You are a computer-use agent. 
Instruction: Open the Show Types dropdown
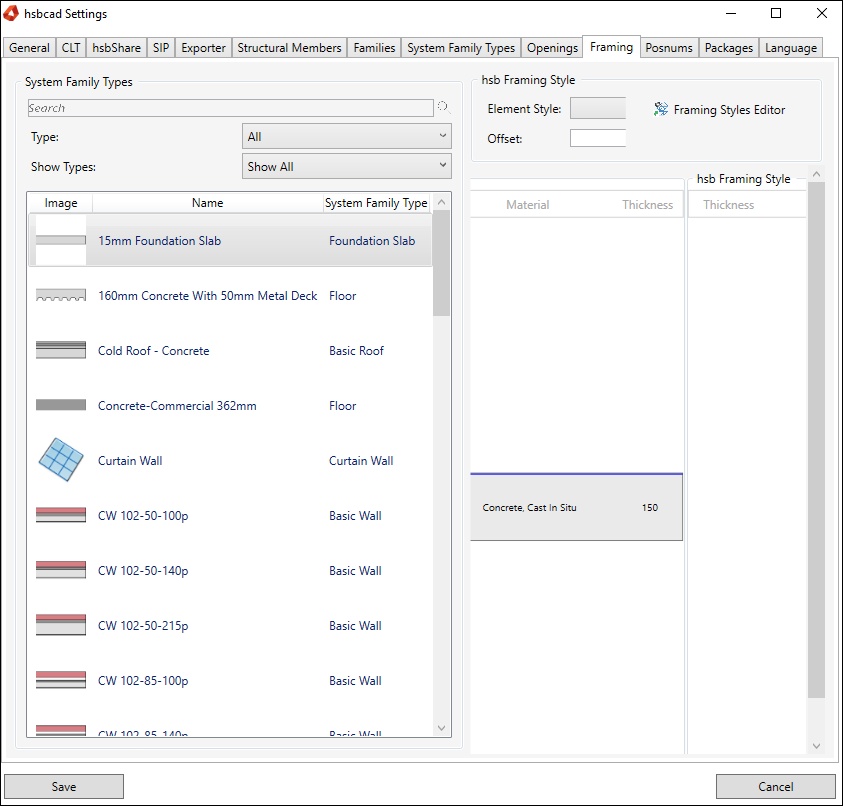[346, 167]
